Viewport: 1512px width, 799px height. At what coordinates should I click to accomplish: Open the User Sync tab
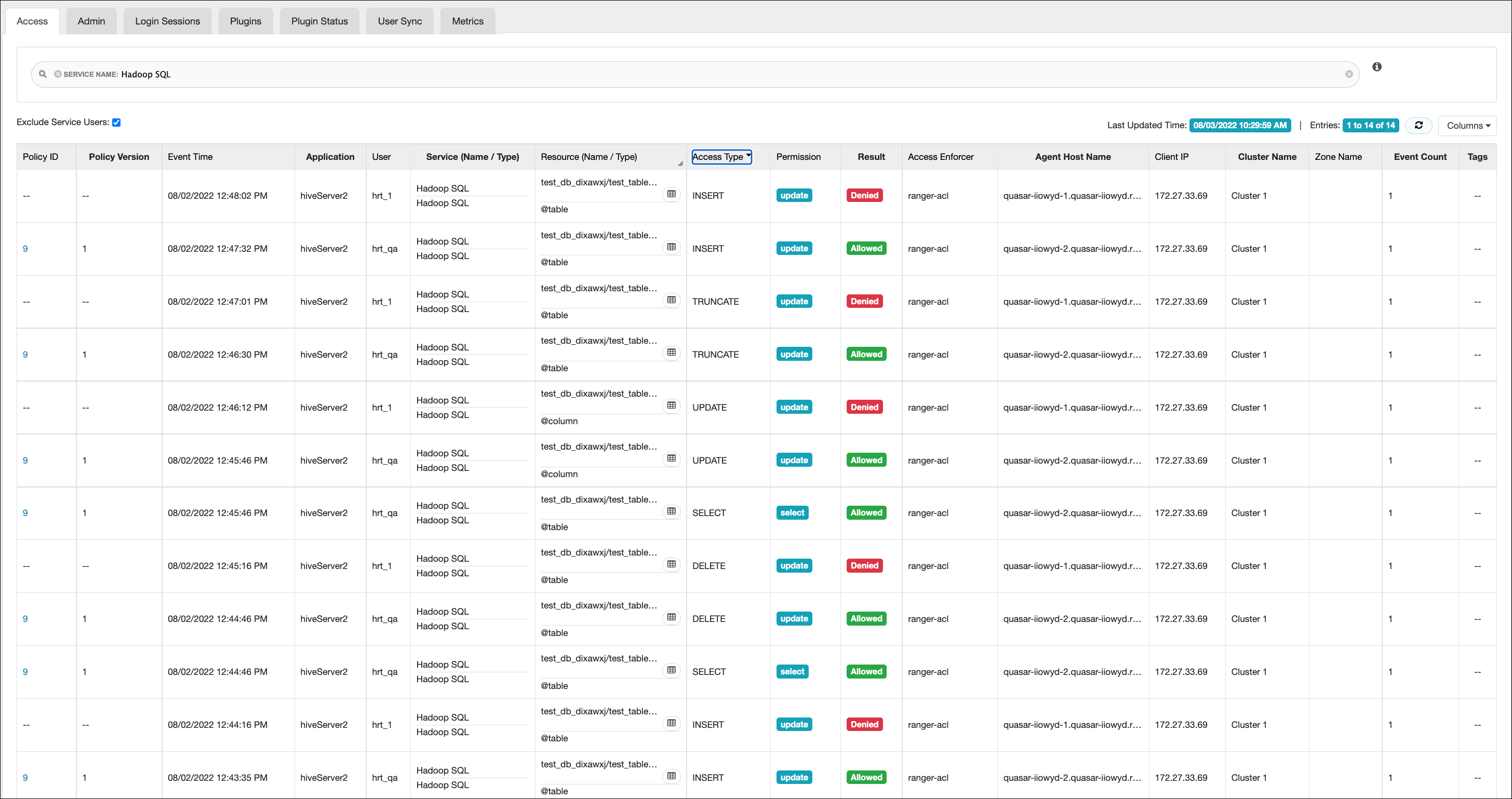tap(400, 21)
